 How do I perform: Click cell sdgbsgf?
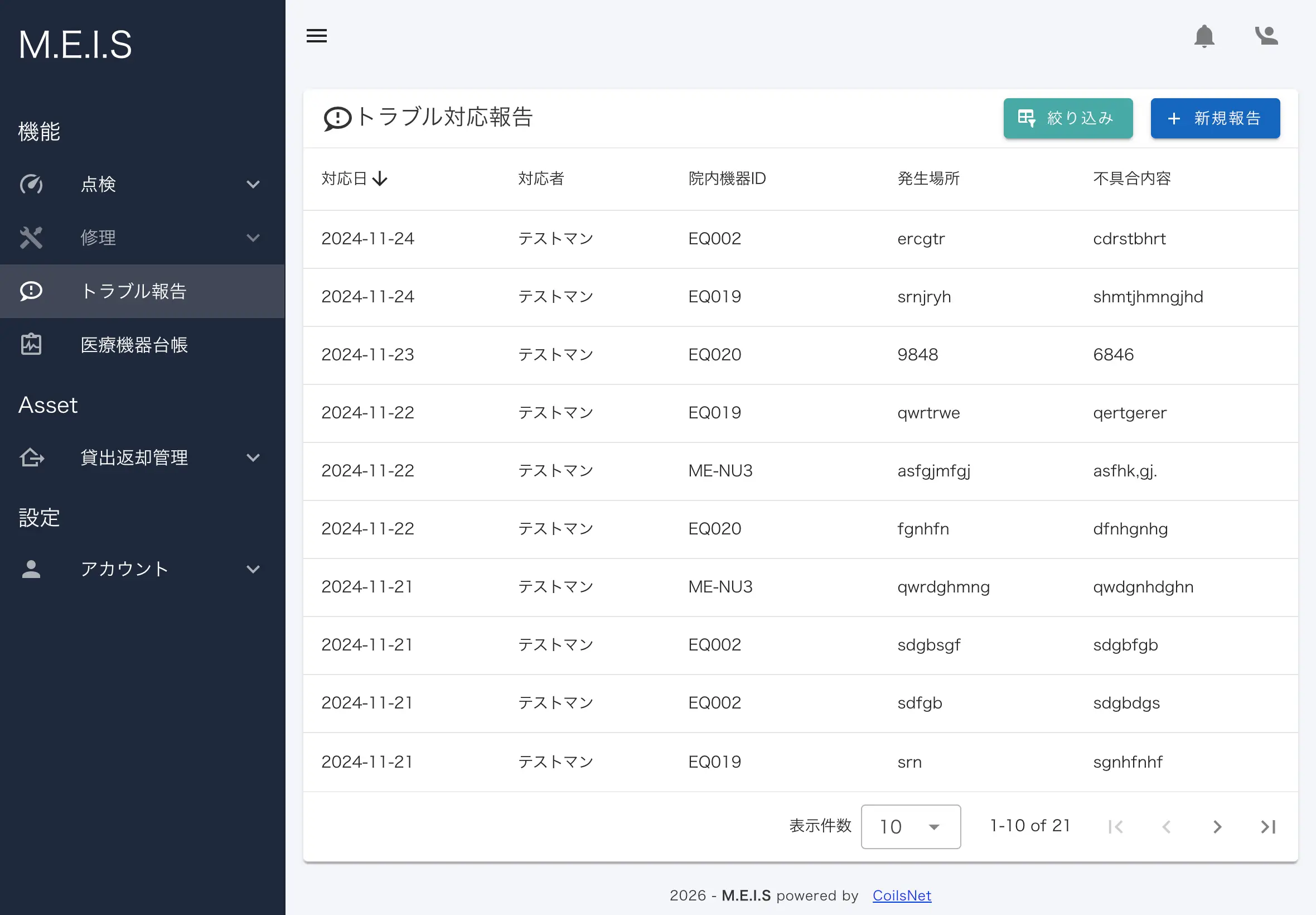point(928,645)
